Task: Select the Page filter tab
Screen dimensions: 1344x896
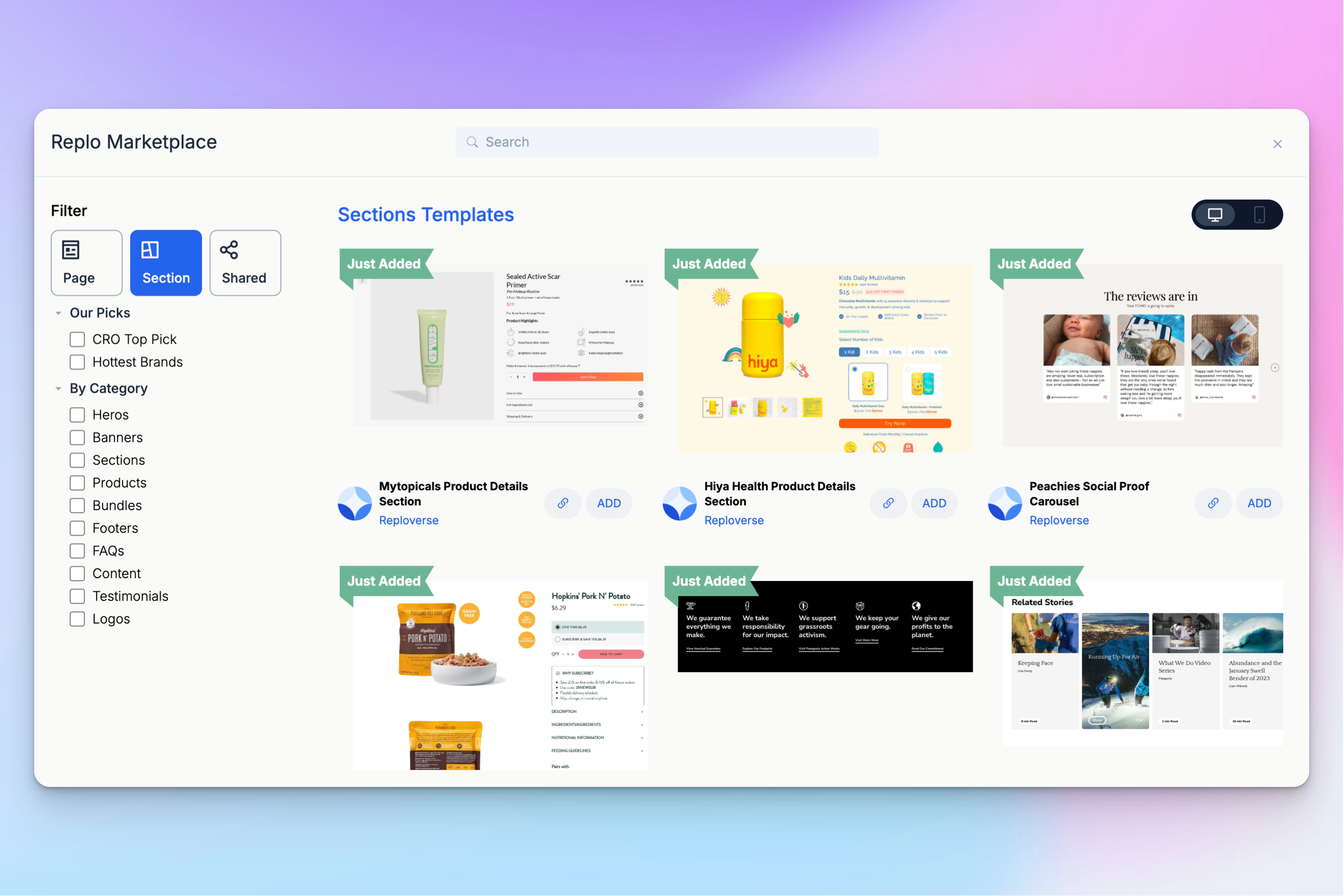Action: tap(86, 263)
